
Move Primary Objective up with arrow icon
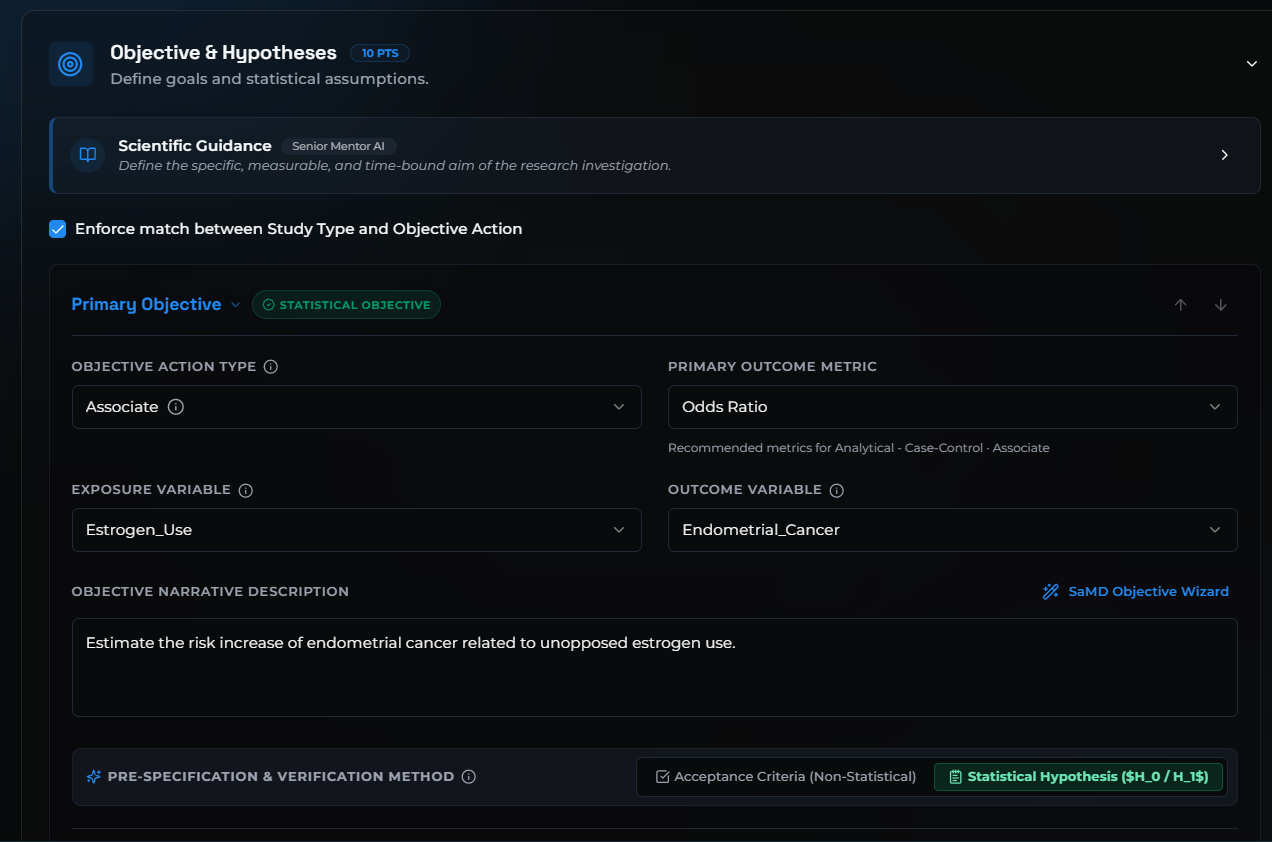[x=1181, y=305]
